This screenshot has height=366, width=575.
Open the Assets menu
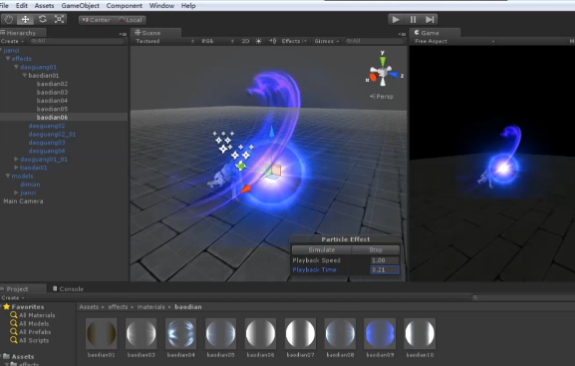coord(44,6)
